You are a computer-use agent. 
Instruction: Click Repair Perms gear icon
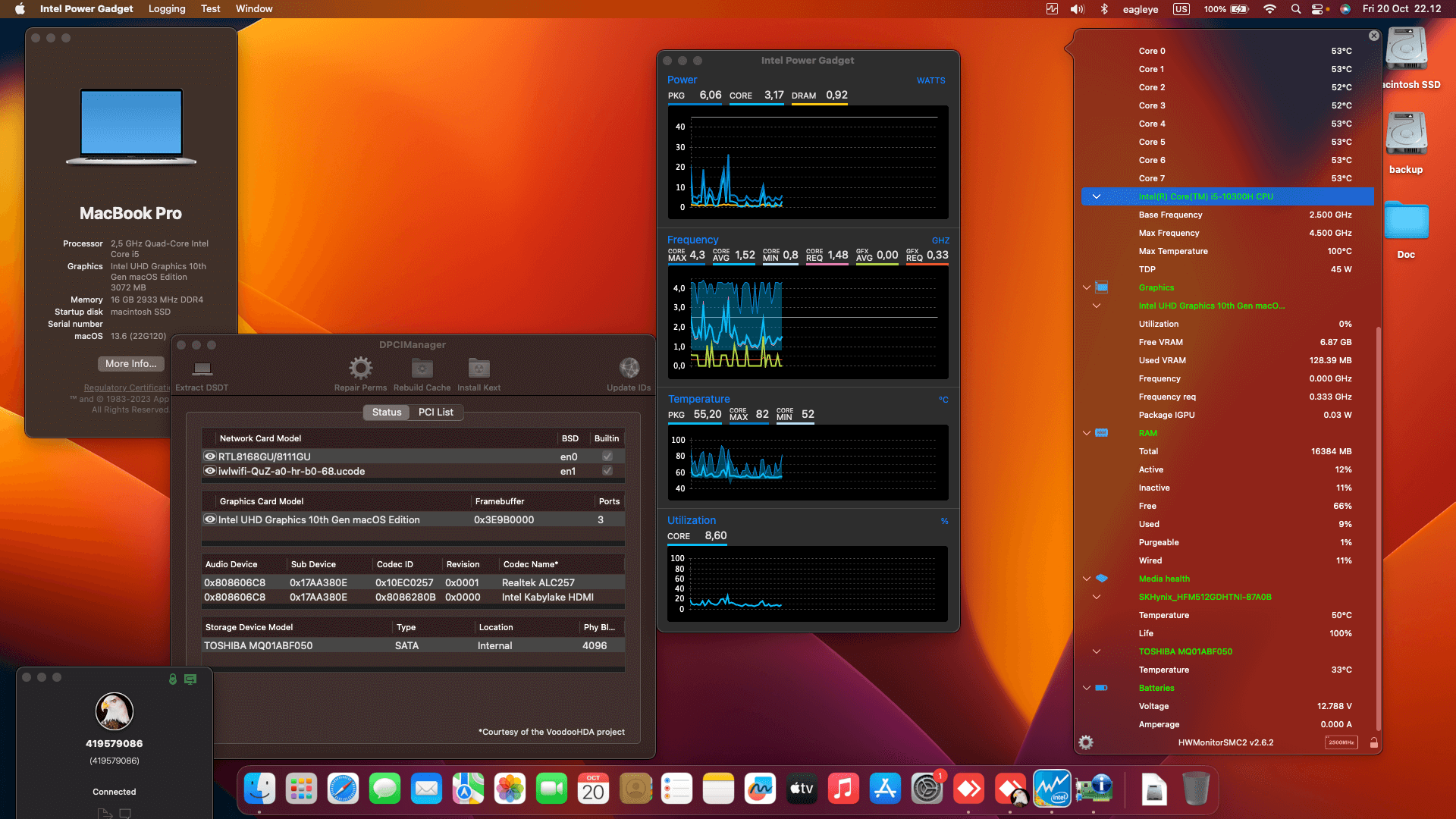click(360, 369)
